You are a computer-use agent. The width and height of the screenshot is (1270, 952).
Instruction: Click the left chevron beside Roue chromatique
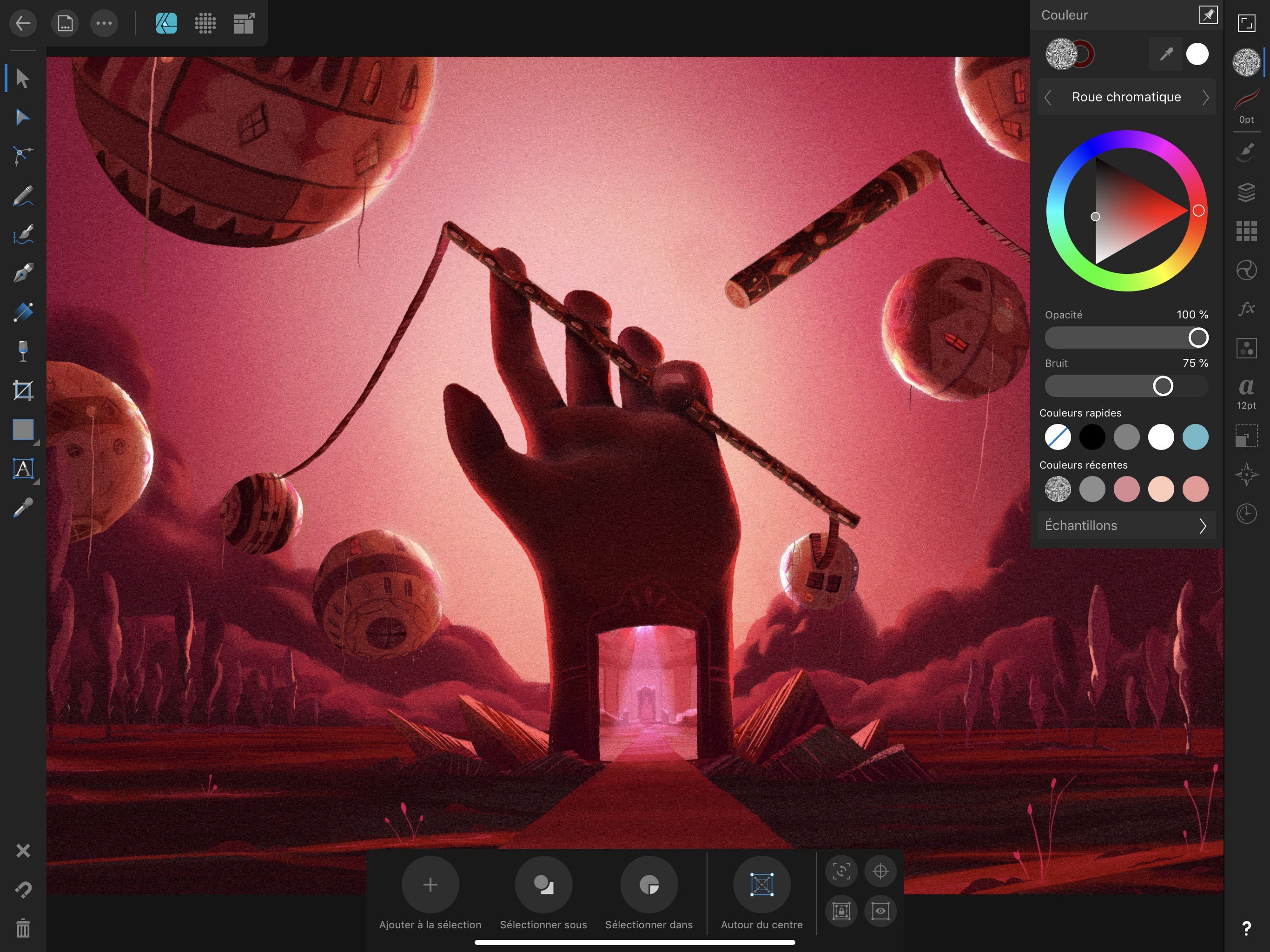pos(1048,97)
